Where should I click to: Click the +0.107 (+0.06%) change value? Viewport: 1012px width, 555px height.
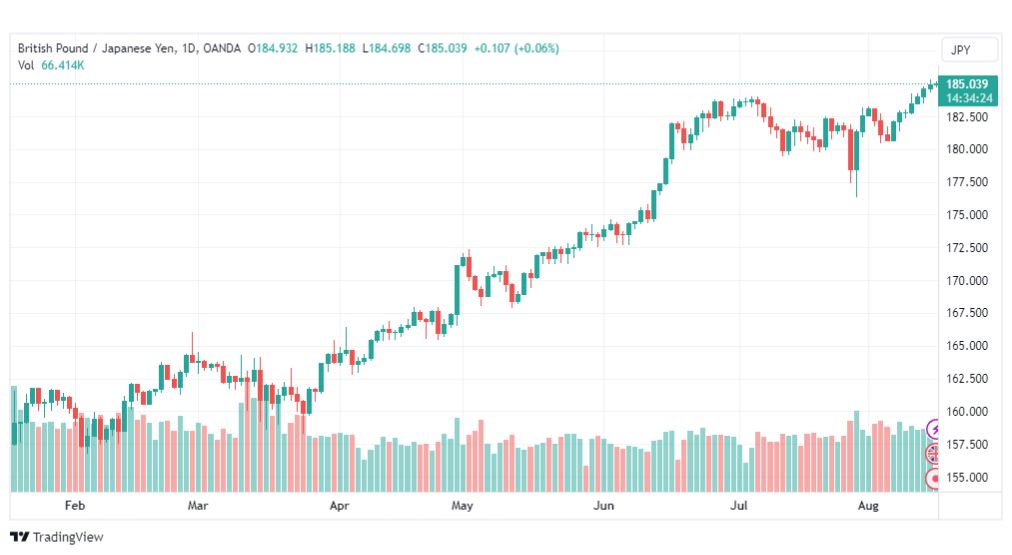tap(516, 48)
